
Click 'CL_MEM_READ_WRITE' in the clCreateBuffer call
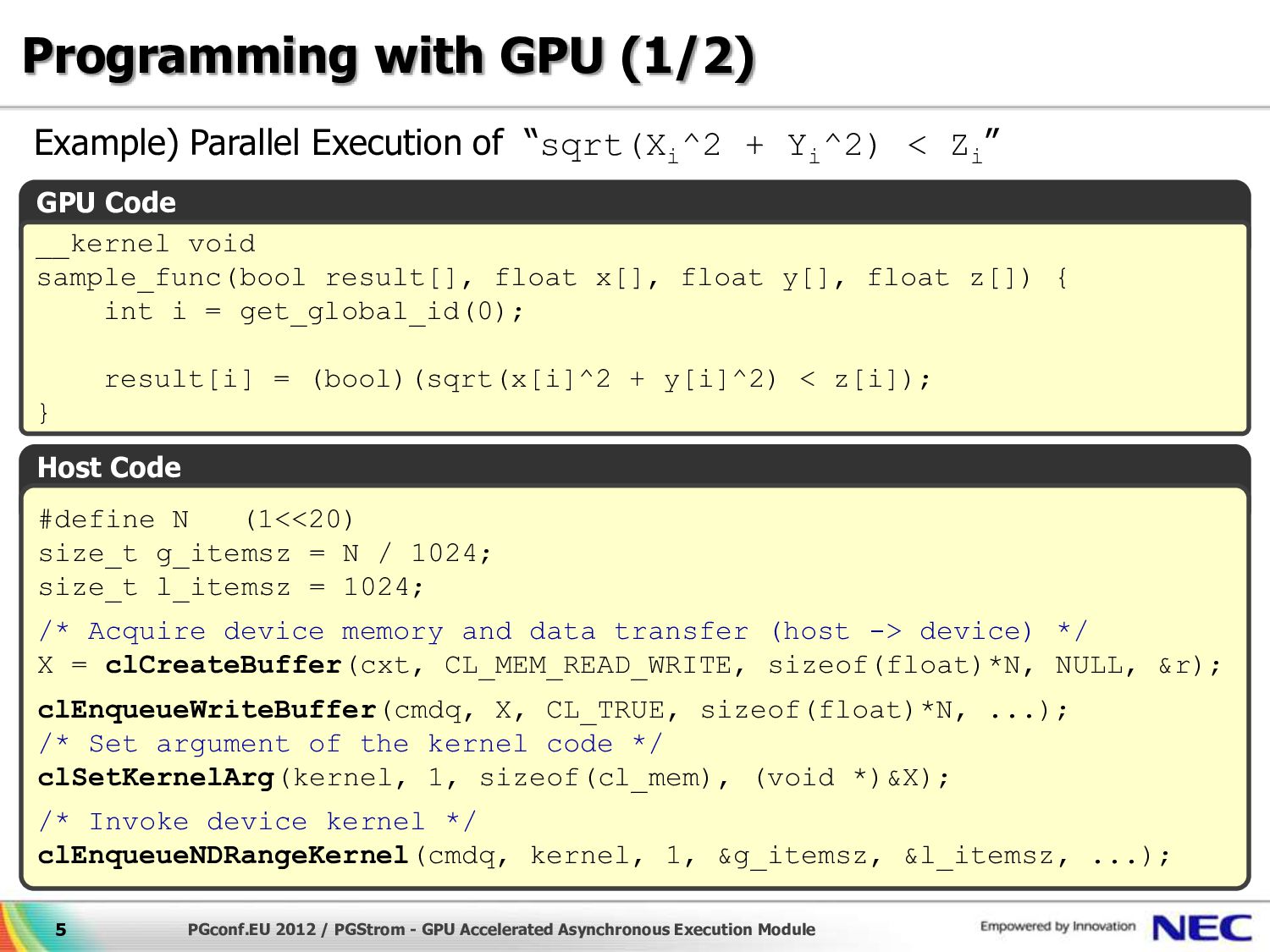(x=588, y=666)
